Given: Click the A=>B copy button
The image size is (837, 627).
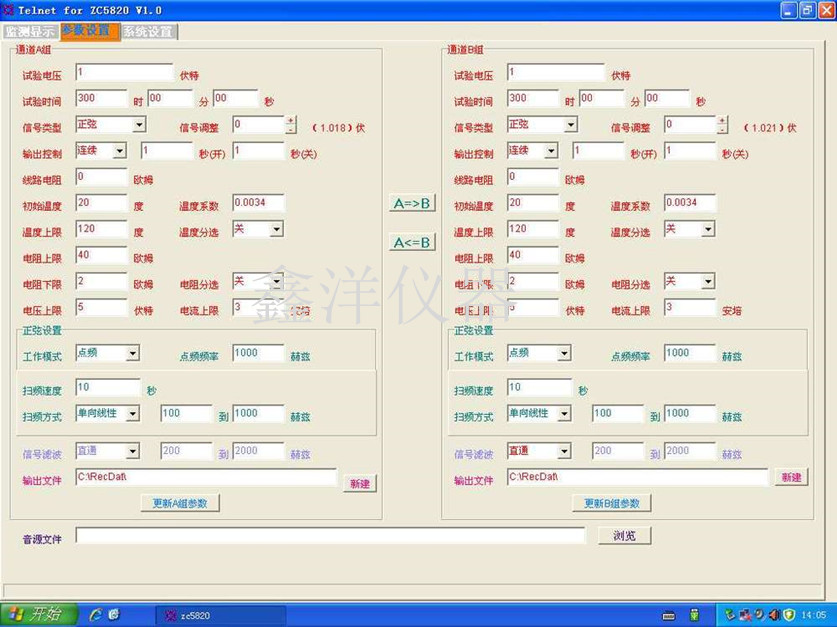Looking at the screenshot, I should [x=412, y=203].
